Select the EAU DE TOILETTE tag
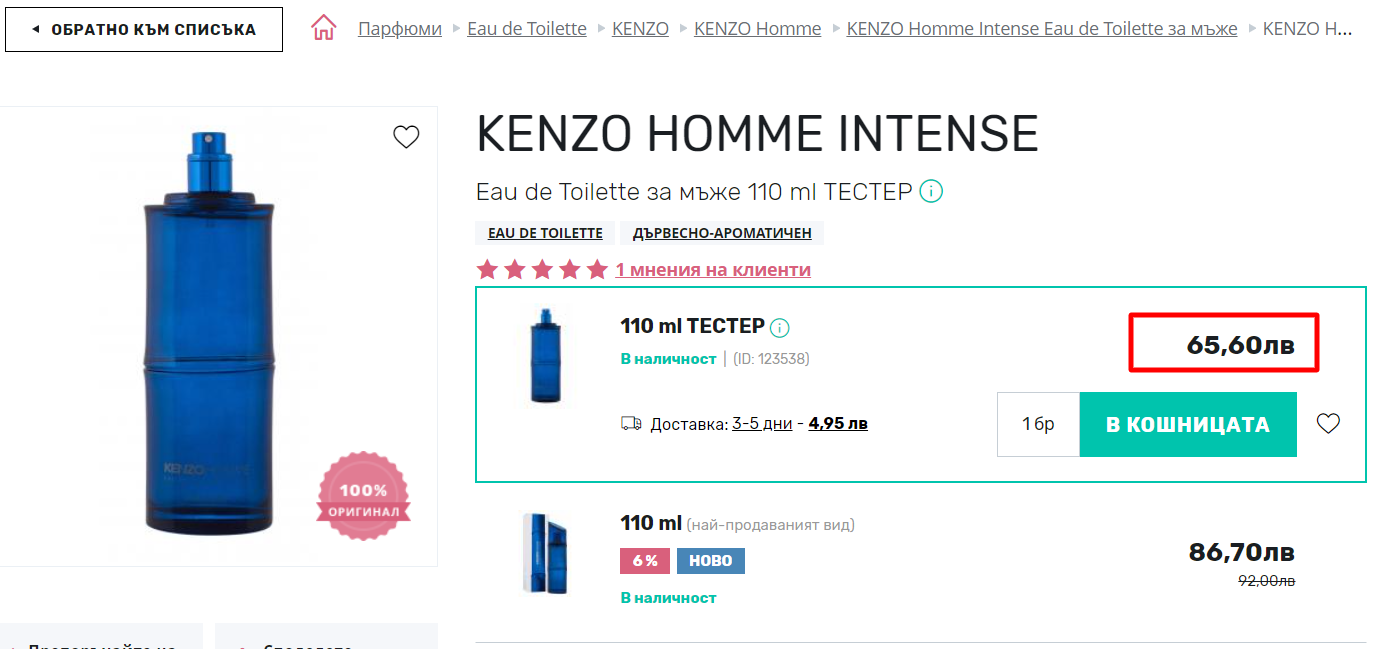1375x649 pixels. (545, 233)
